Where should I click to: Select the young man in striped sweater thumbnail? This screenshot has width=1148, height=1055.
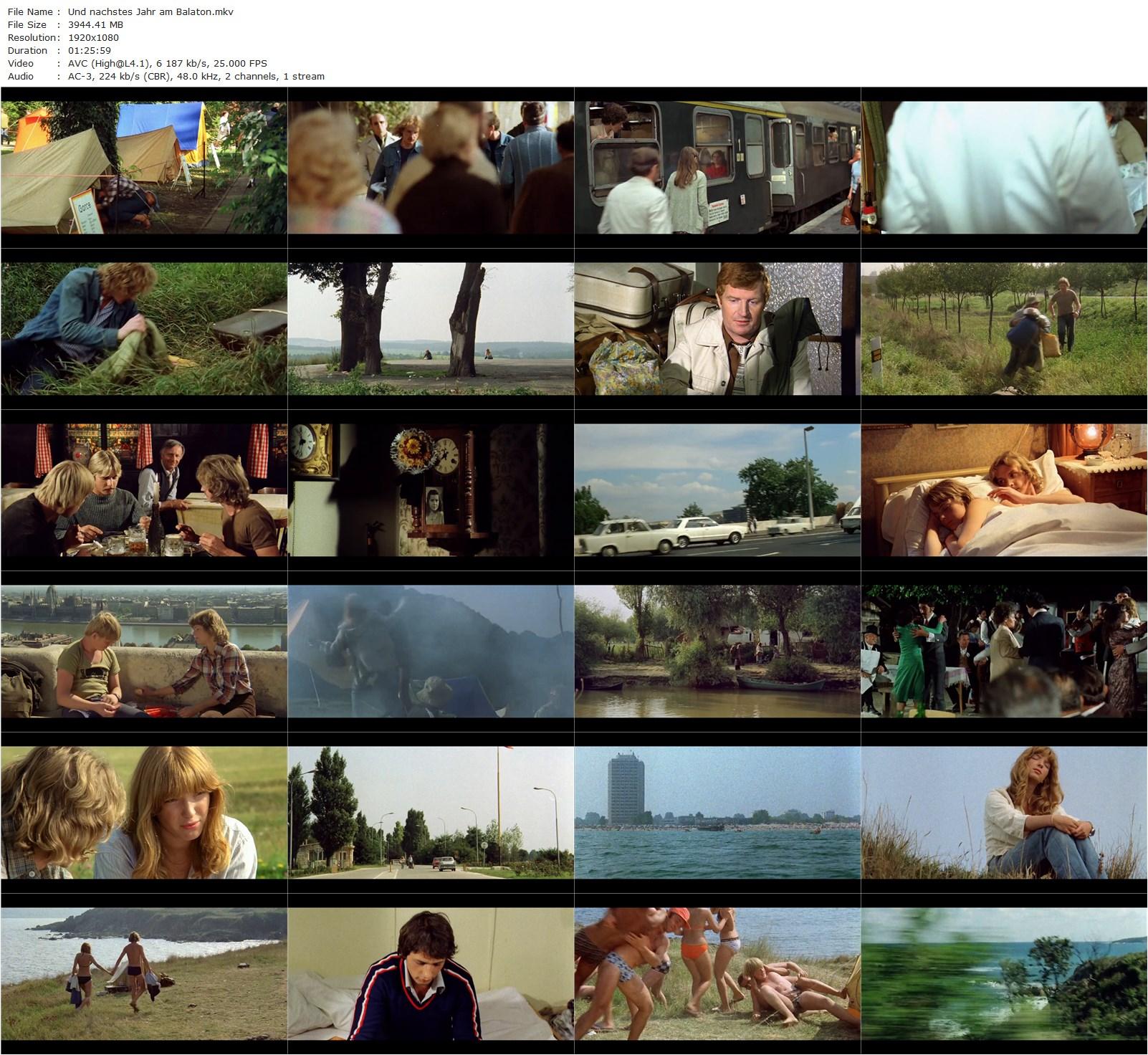(430, 974)
